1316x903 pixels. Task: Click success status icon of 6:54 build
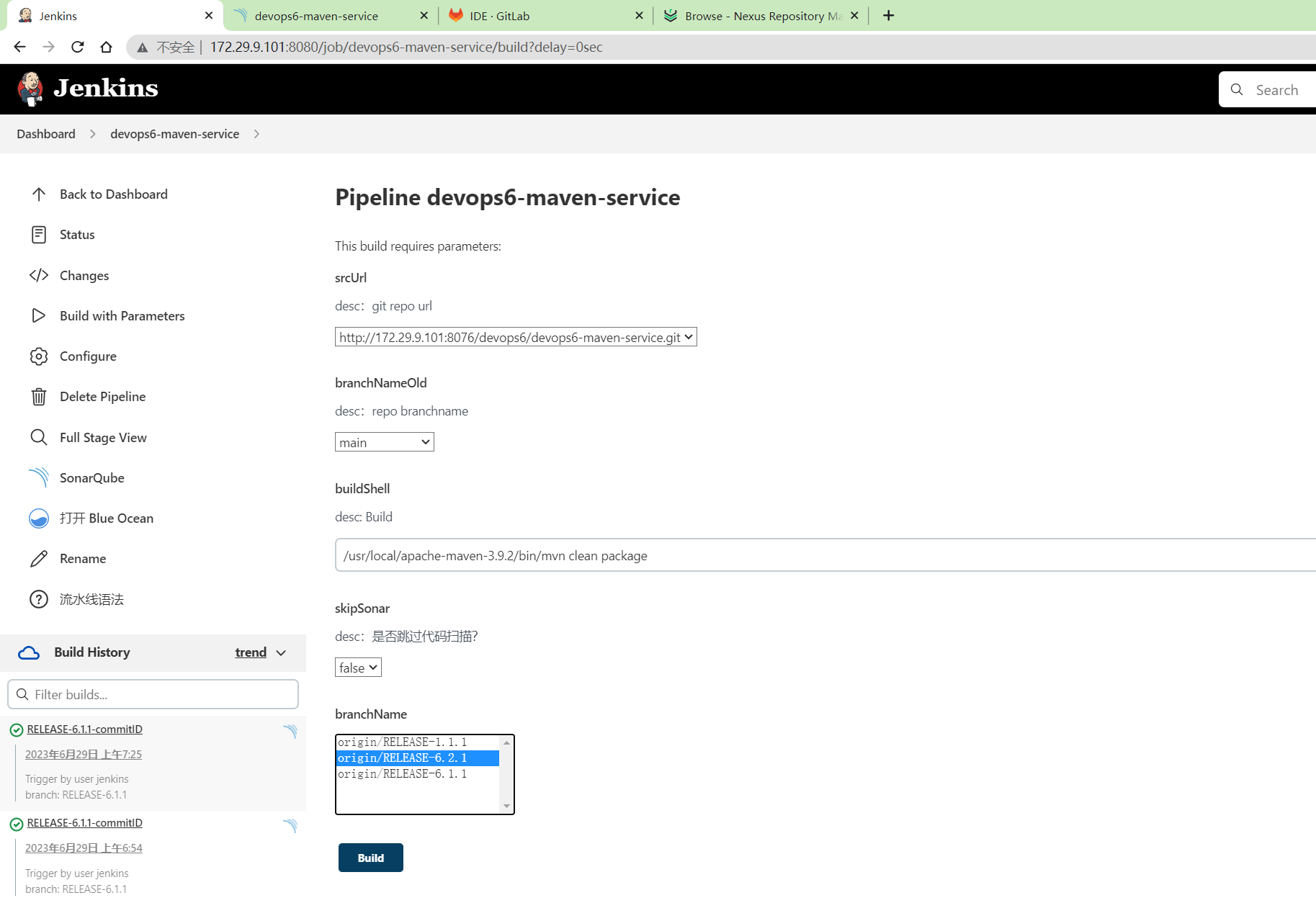click(x=17, y=824)
